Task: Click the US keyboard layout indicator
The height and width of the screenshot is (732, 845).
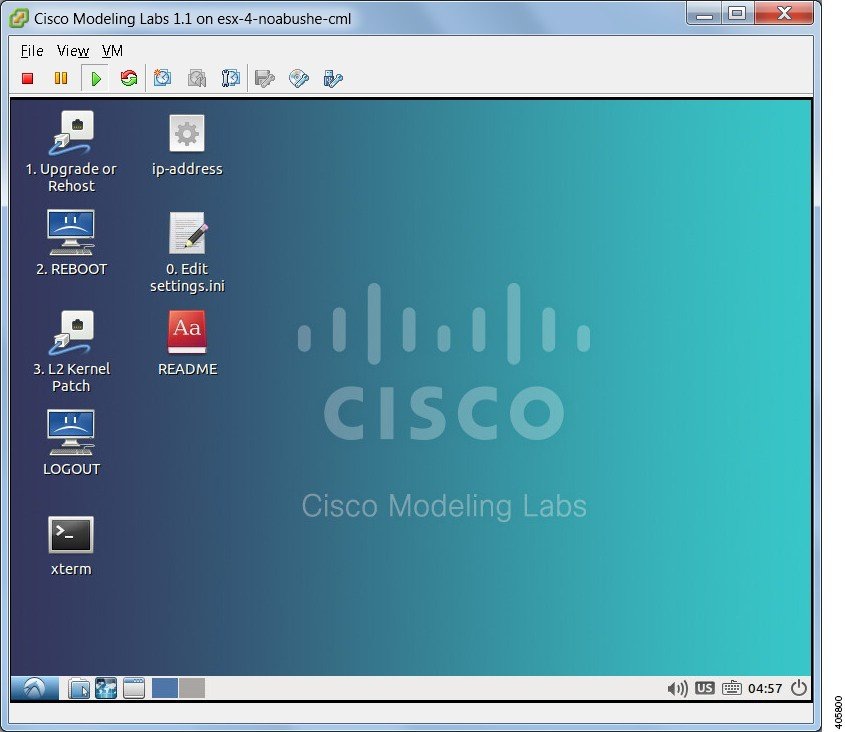Action: [704, 688]
